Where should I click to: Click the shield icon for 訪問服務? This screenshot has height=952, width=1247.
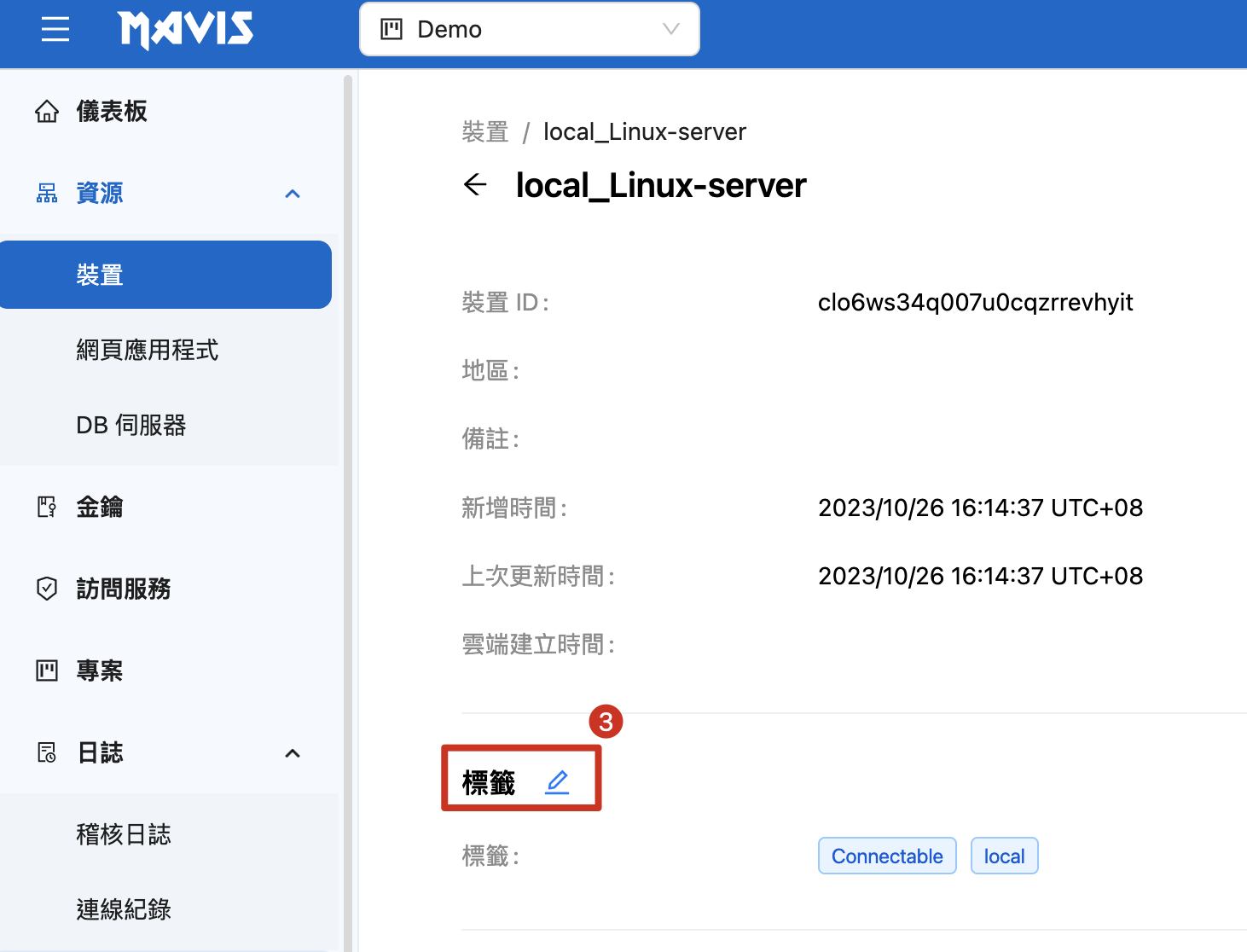click(x=47, y=589)
